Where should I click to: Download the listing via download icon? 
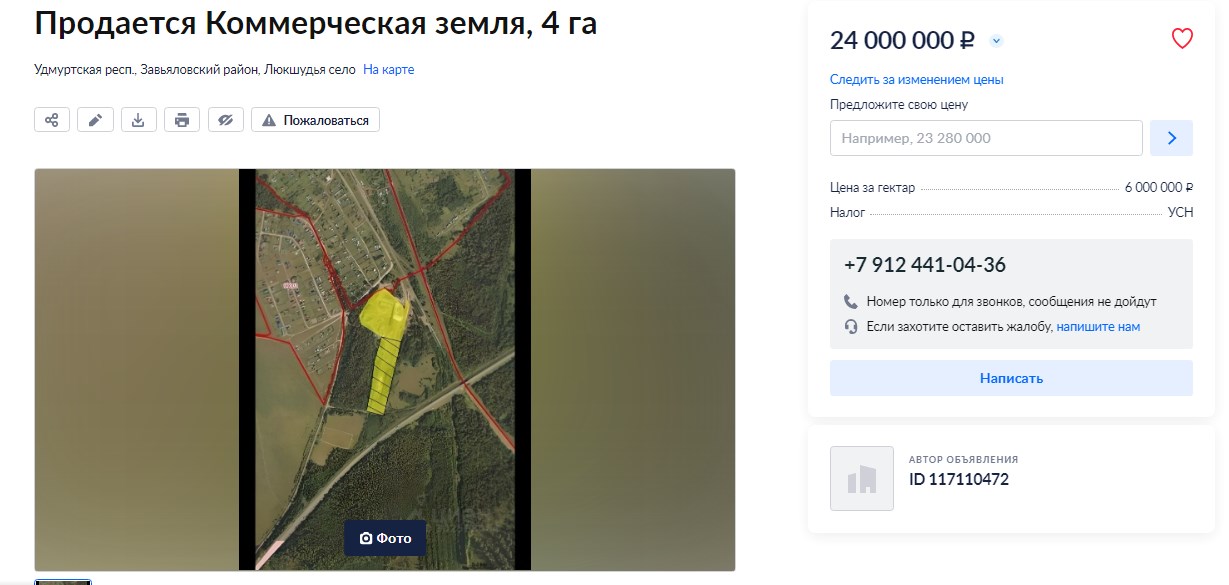(139, 120)
